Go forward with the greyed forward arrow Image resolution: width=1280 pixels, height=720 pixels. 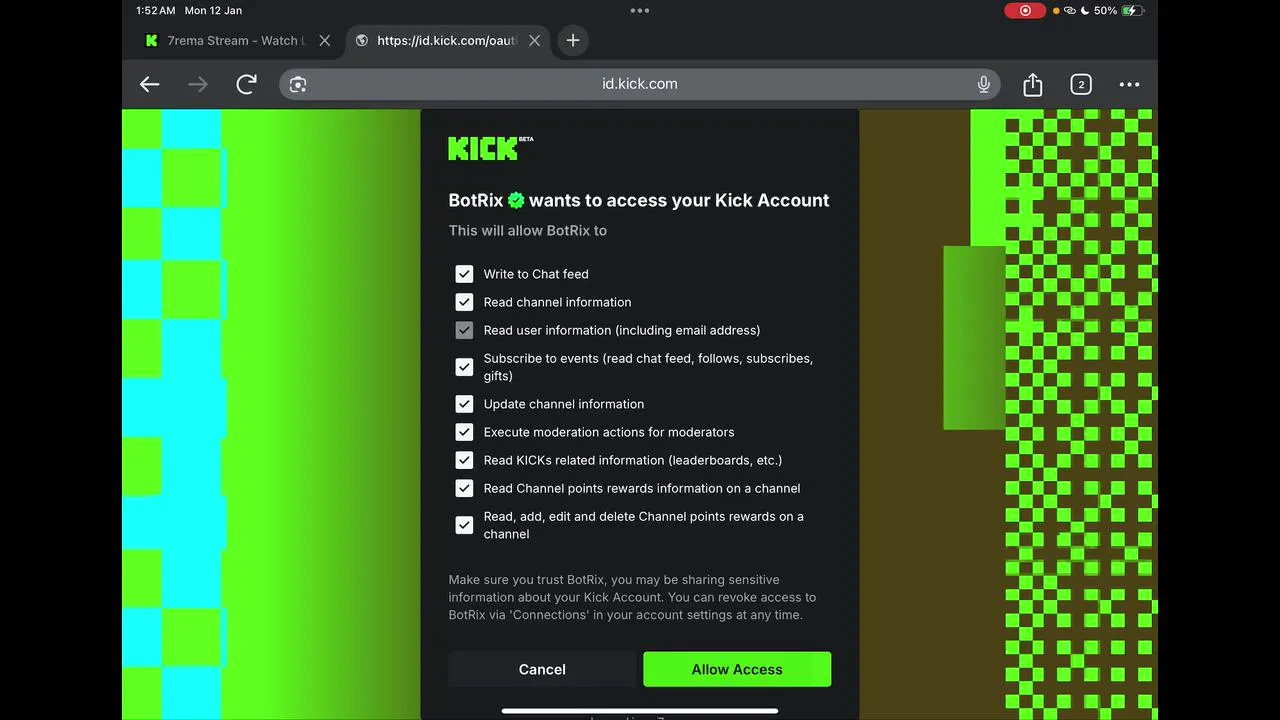(x=198, y=85)
